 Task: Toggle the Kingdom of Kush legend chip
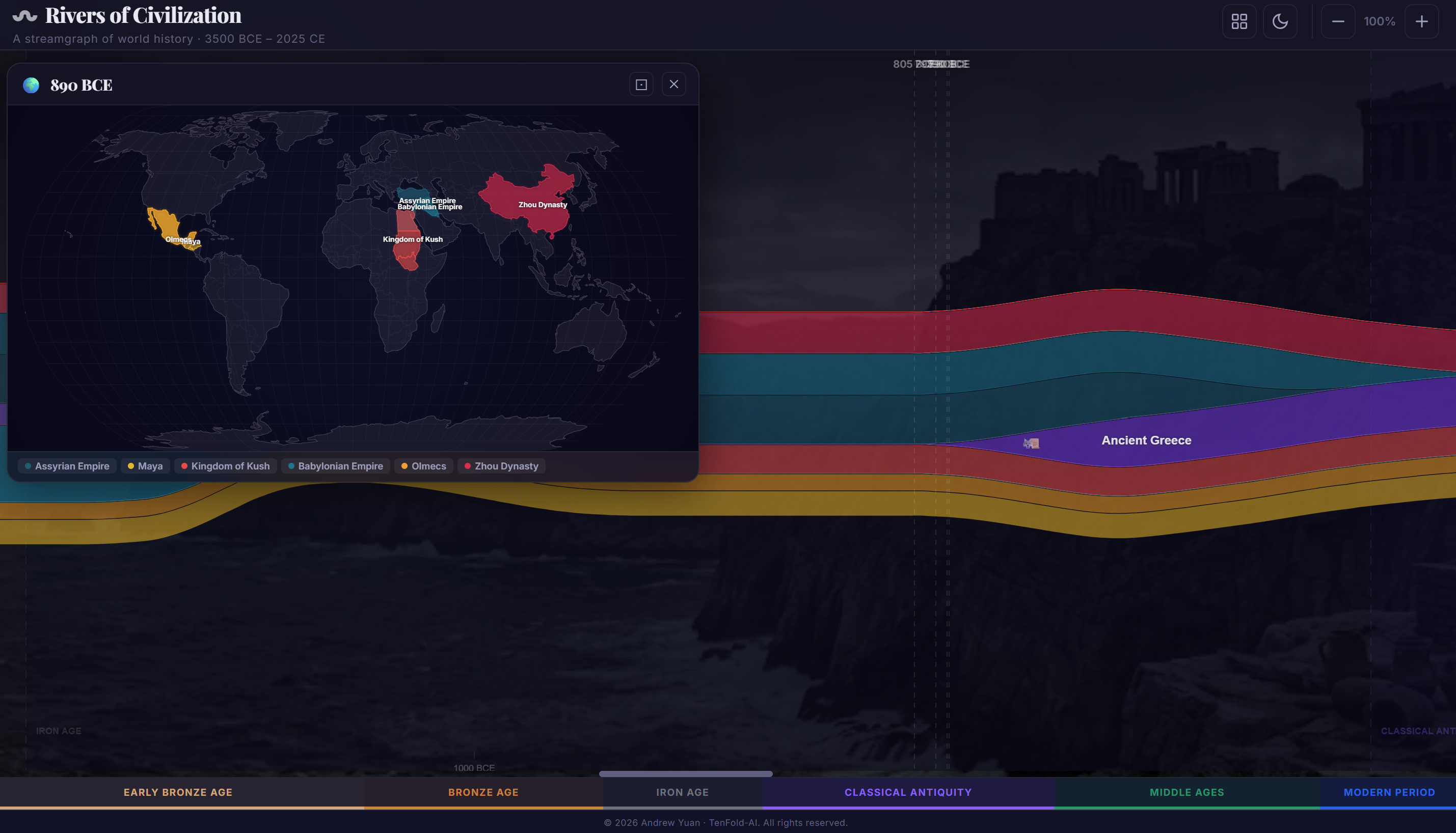(225, 466)
